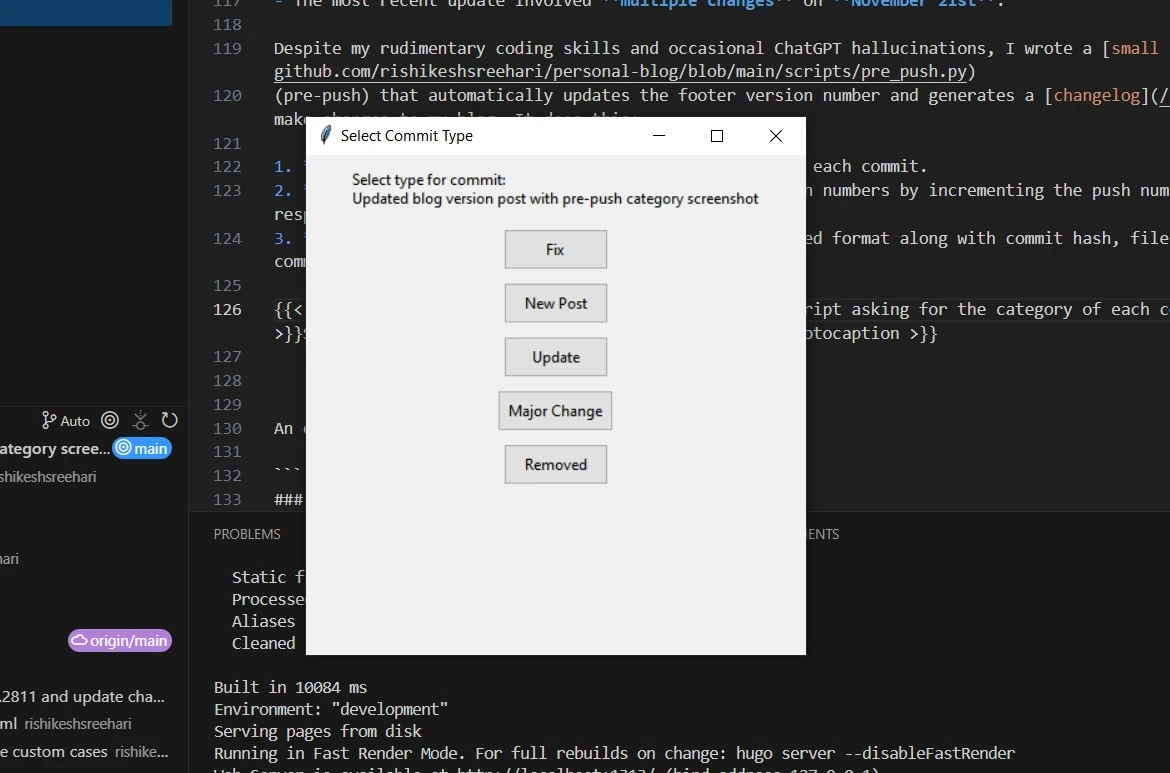Open the changelog link in line 120

1096,94
